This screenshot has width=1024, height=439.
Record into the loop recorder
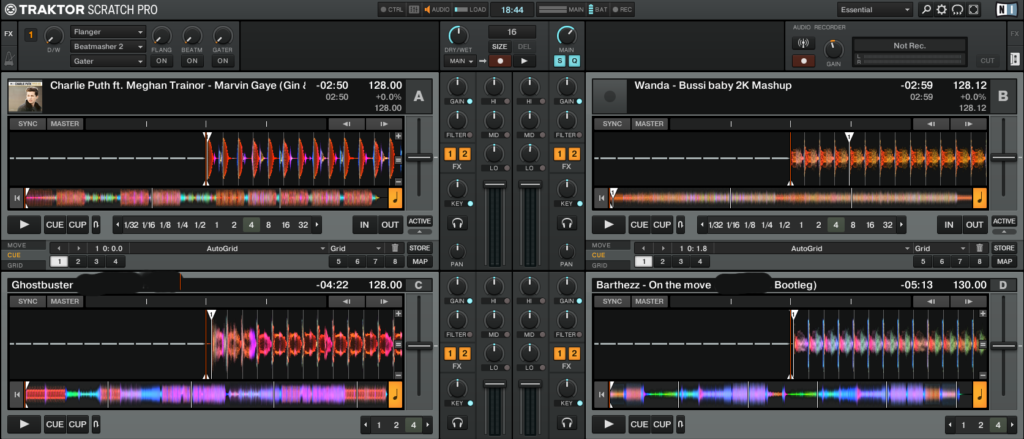[x=500, y=61]
